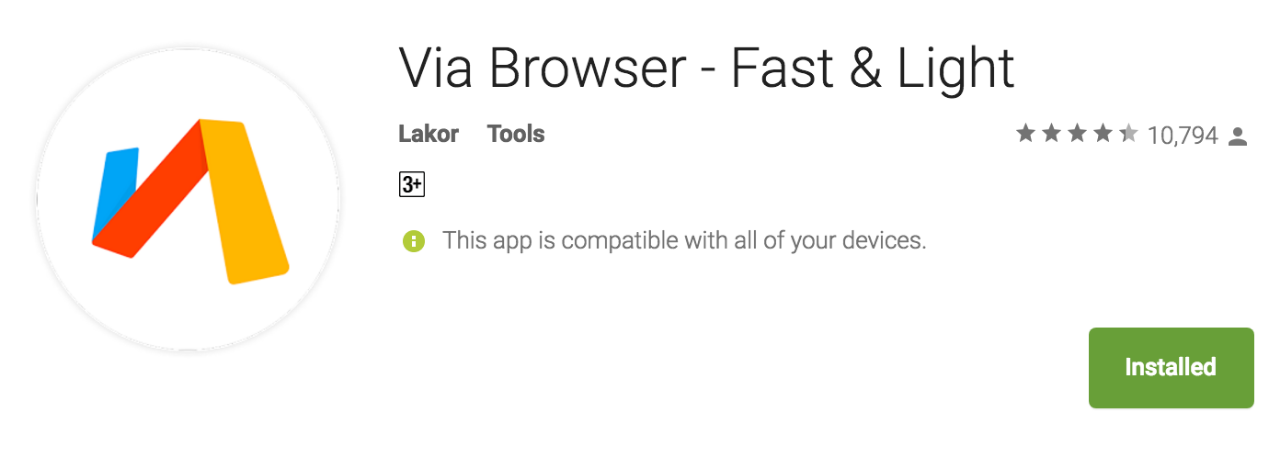The image size is (1279, 462).
Task: Select the third rating star
Action: tap(1077, 133)
